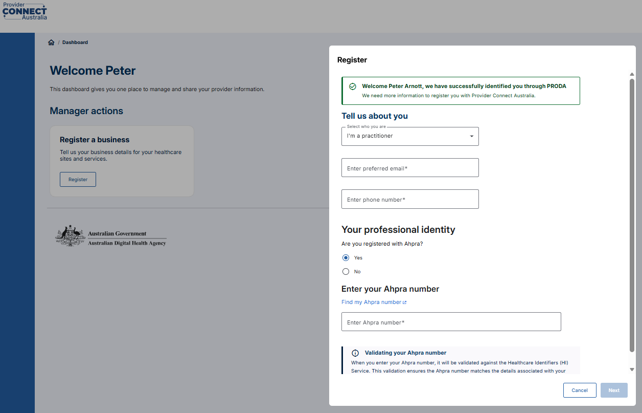Select No for registered with Ahpra
Viewport: 642px width, 413px height.
pos(346,271)
